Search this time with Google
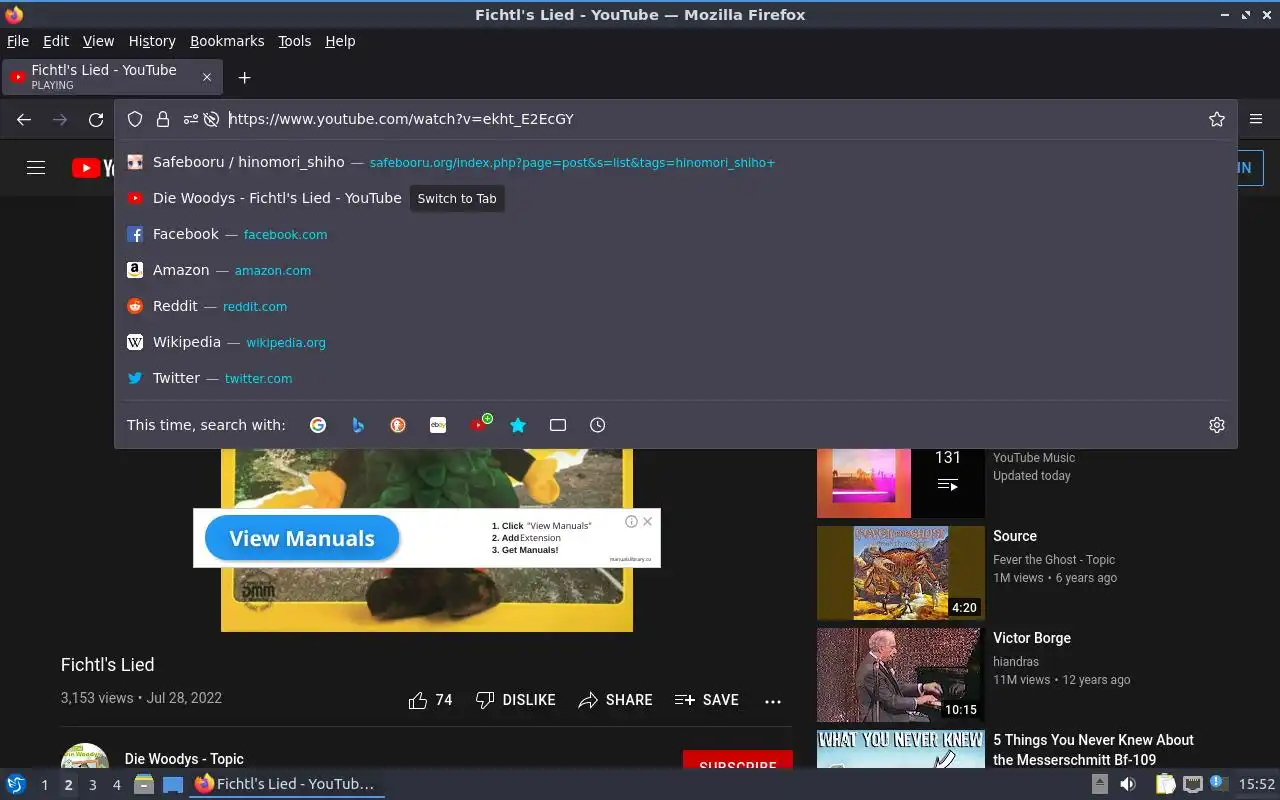1280x800 pixels. point(318,425)
